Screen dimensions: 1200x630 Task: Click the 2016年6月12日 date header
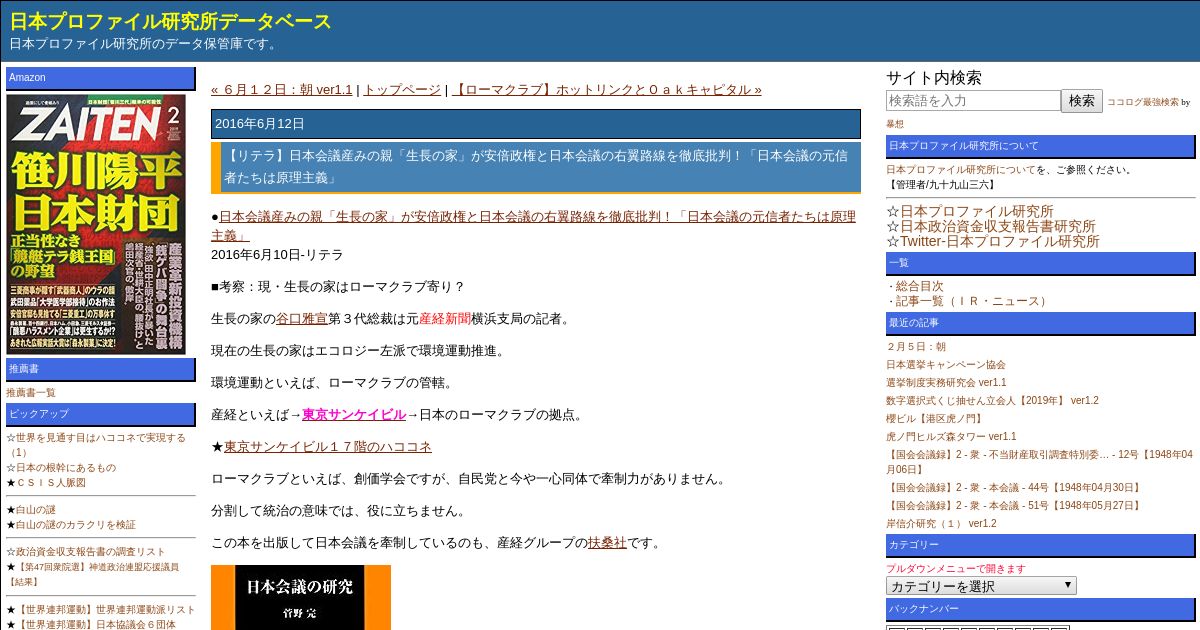[x=536, y=124]
